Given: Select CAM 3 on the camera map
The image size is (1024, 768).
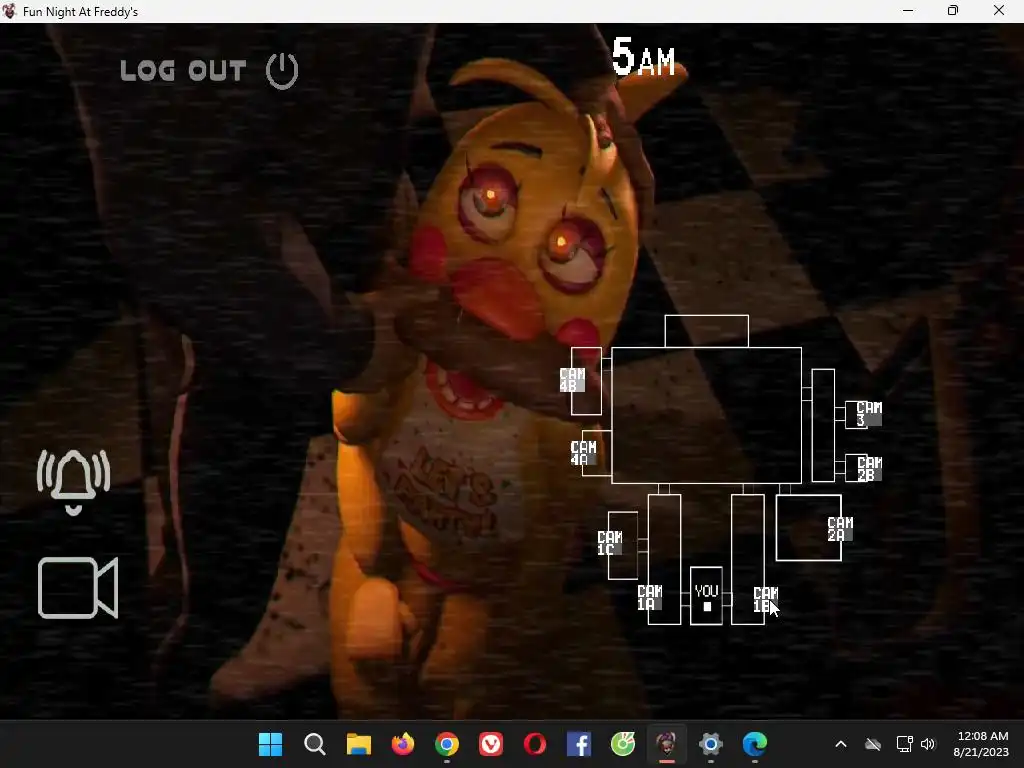Looking at the screenshot, I should pyautogui.click(x=869, y=414).
